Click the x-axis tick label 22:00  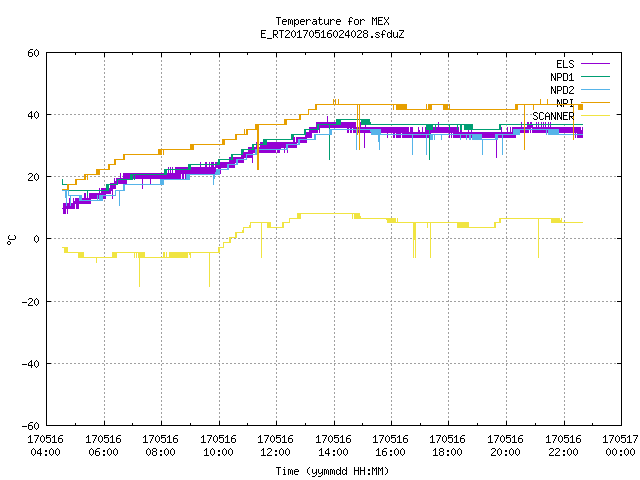coord(564,453)
